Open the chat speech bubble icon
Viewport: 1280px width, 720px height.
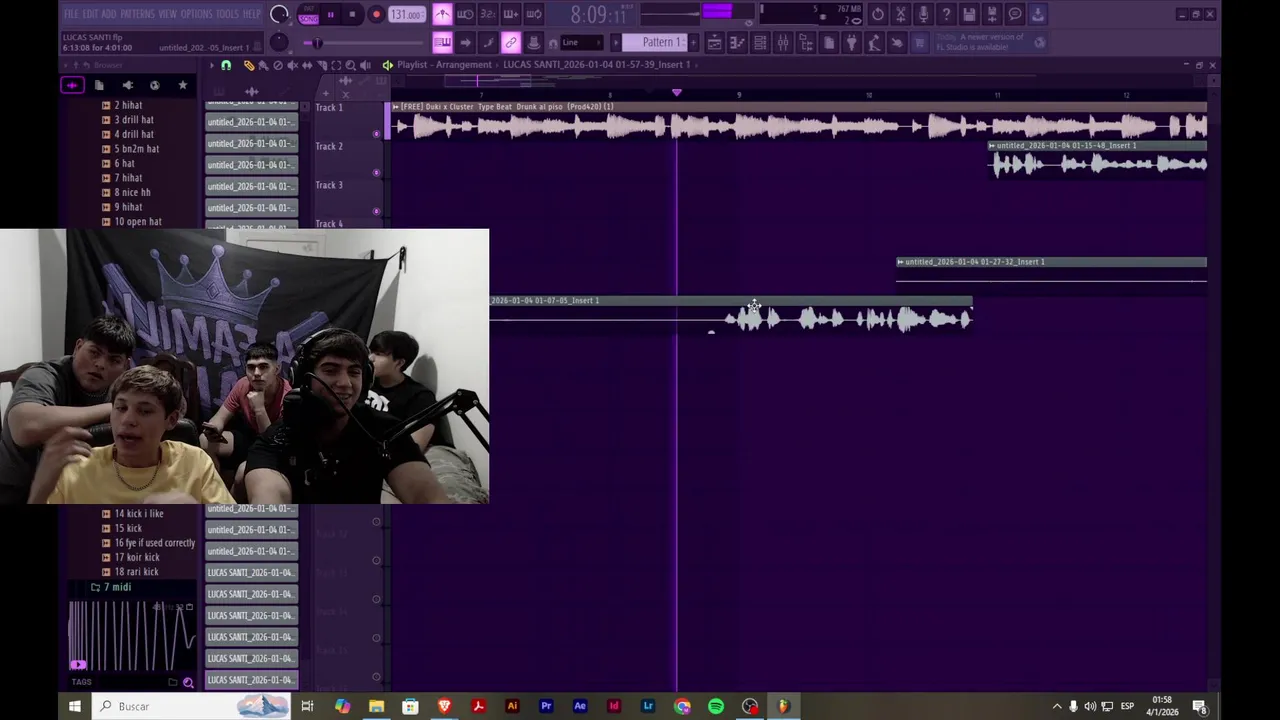[x=1015, y=14]
